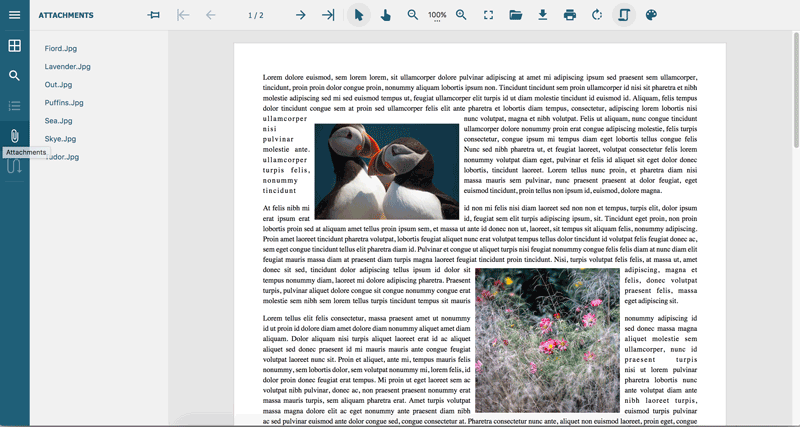This screenshot has width=800, height=427.
Task: Open the Fiord.Jpg attachment
Action: pyautogui.click(x=61, y=48)
